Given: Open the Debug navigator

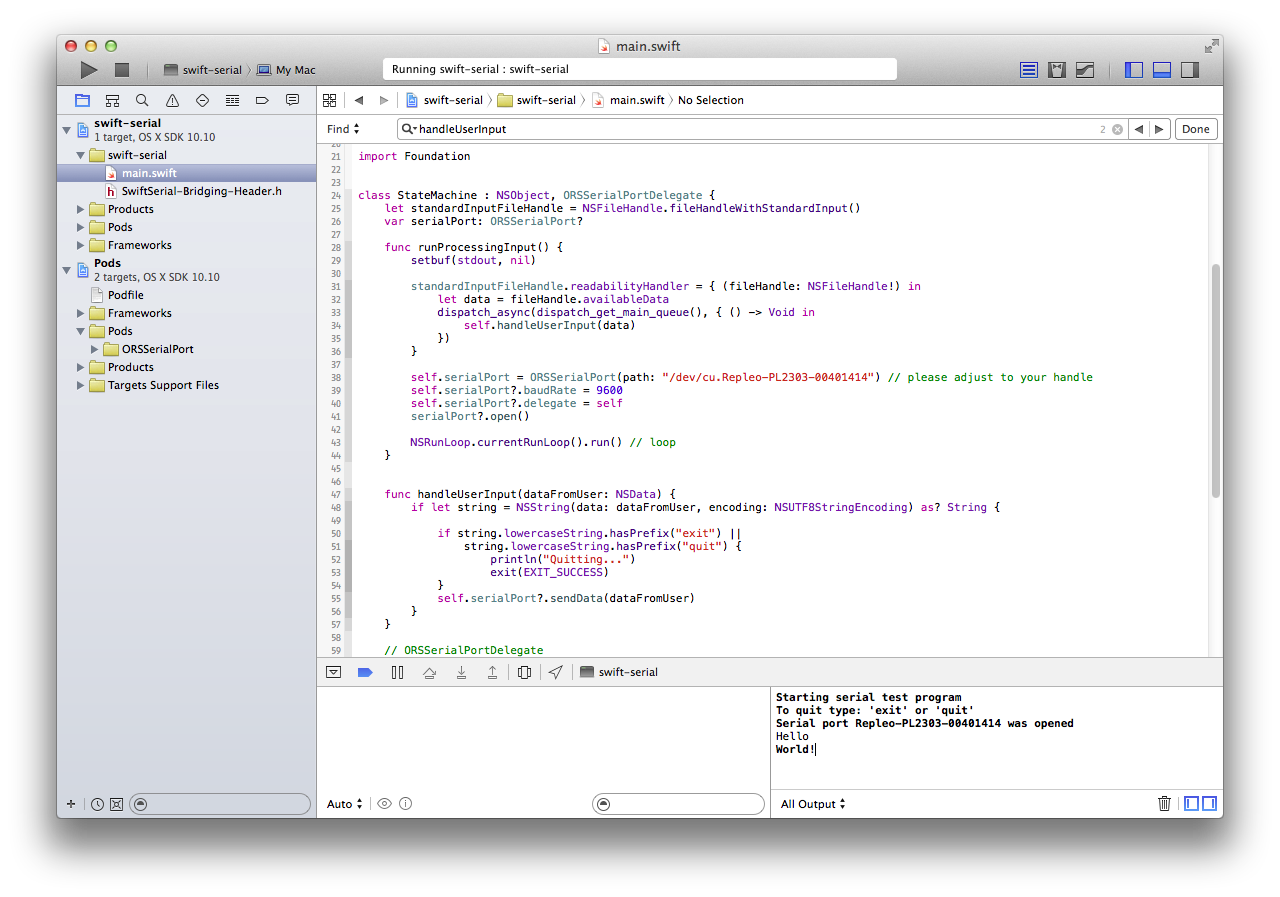Looking at the screenshot, I should point(232,100).
